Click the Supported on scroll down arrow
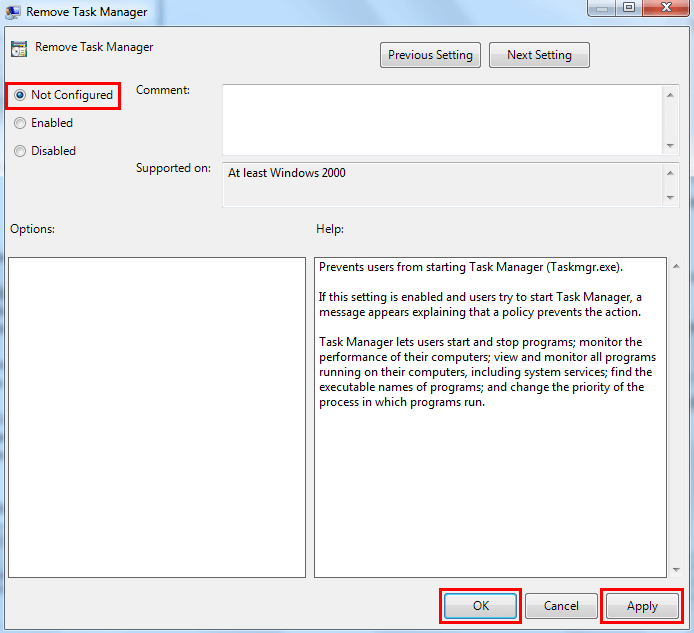694x633 pixels. 670,198
